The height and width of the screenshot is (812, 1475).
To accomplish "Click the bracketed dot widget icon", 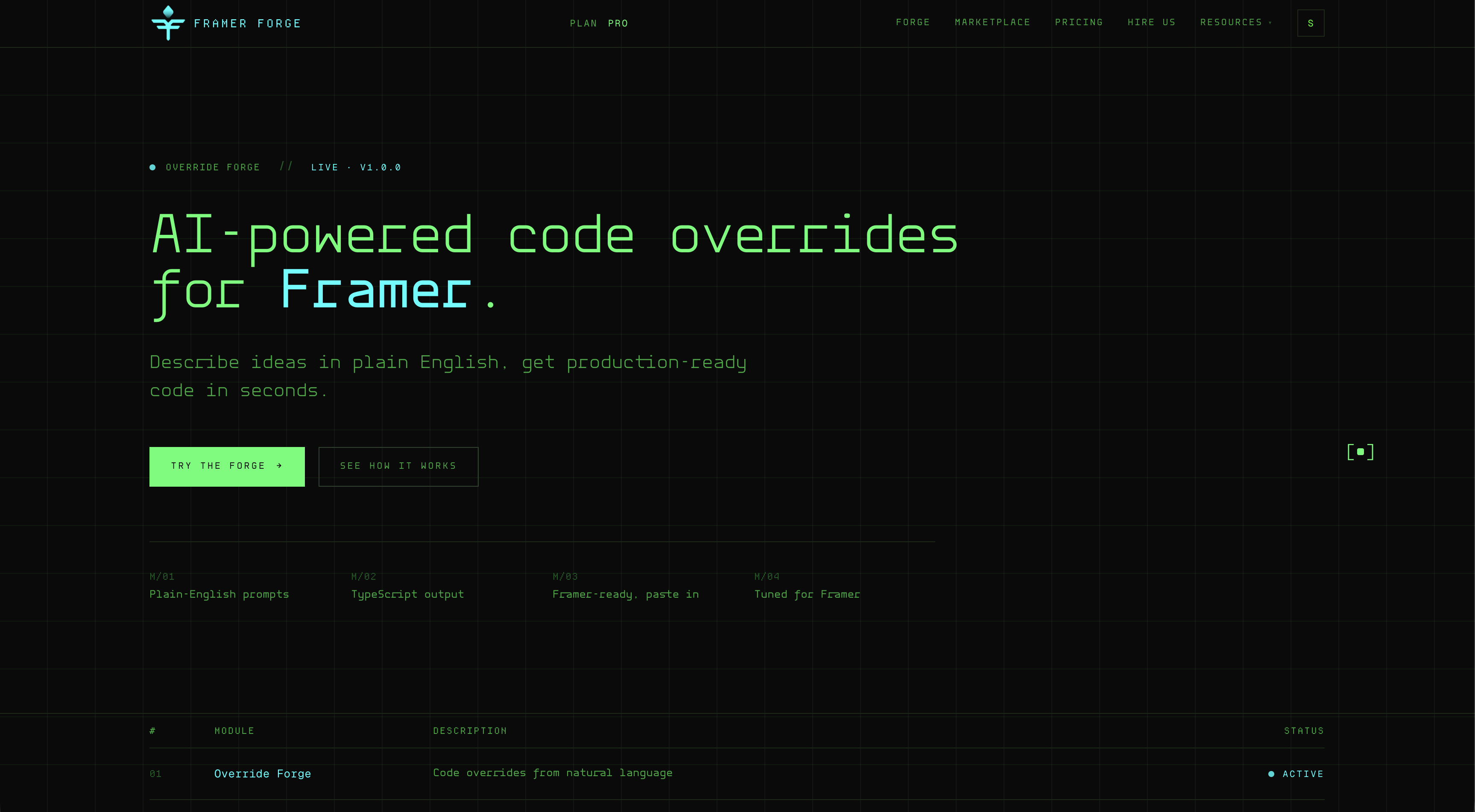I will pyautogui.click(x=1361, y=452).
